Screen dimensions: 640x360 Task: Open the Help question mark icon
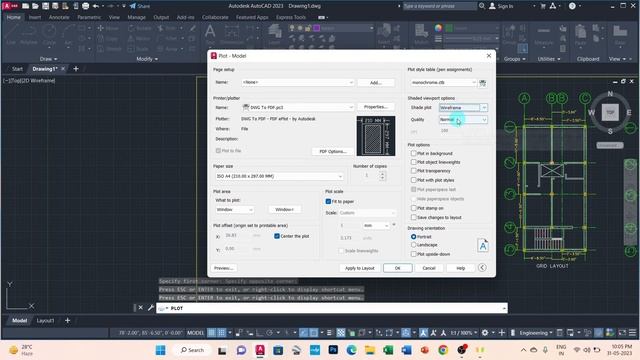click(572, 6)
